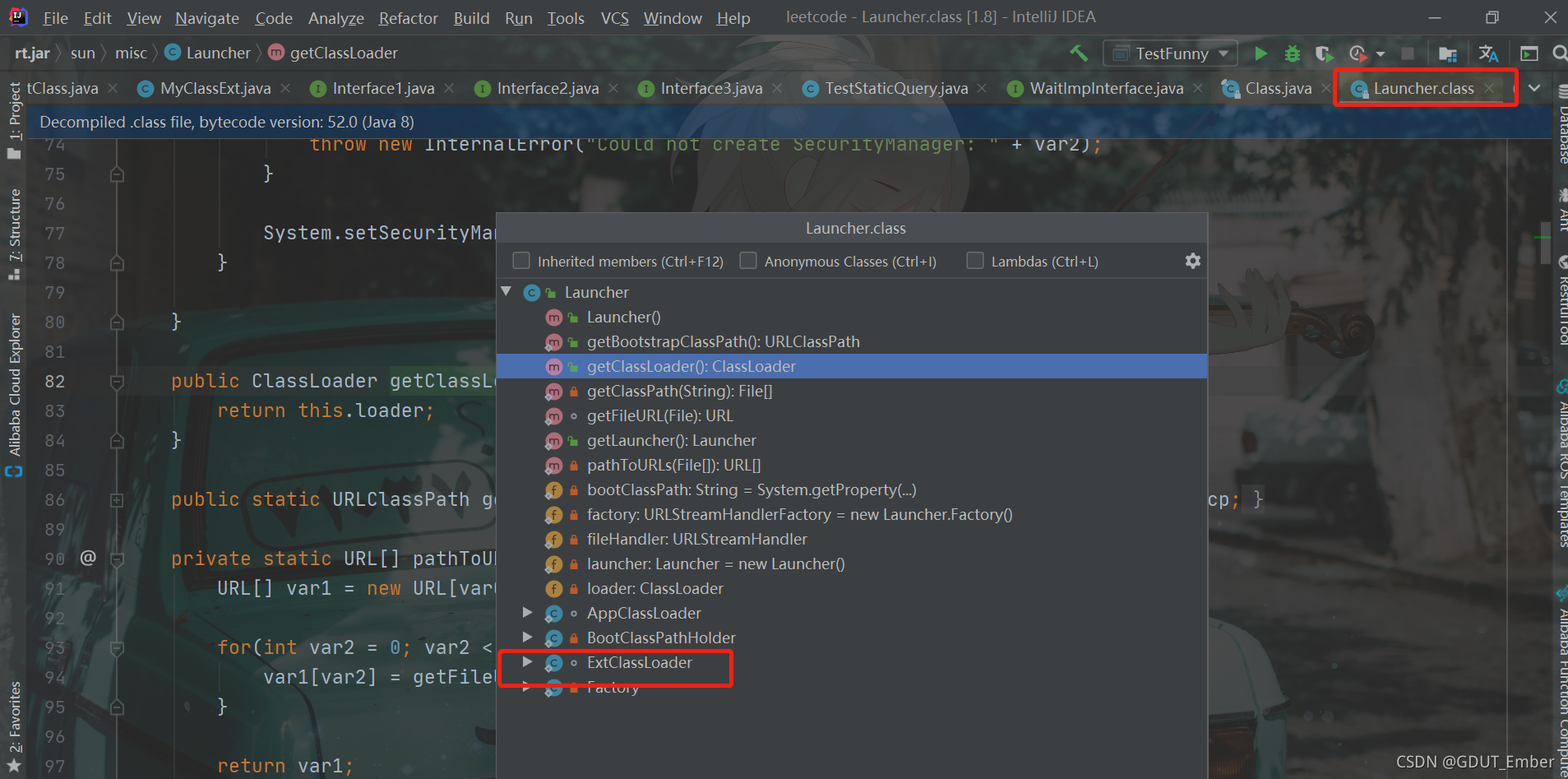This screenshot has width=1568, height=779.
Task: Collapse the Launcher root tree node
Action: coord(506,292)
